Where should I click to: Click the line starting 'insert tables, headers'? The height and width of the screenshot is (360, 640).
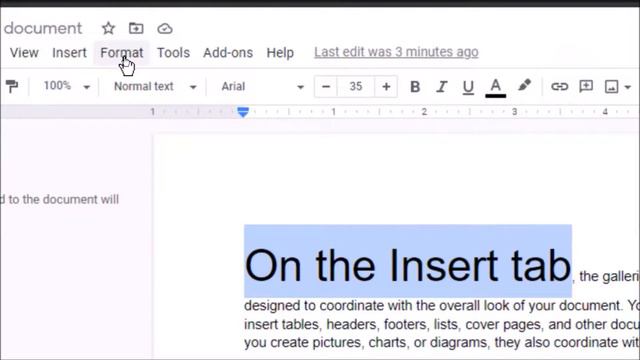pyautogui.click(x=442, y=324)
